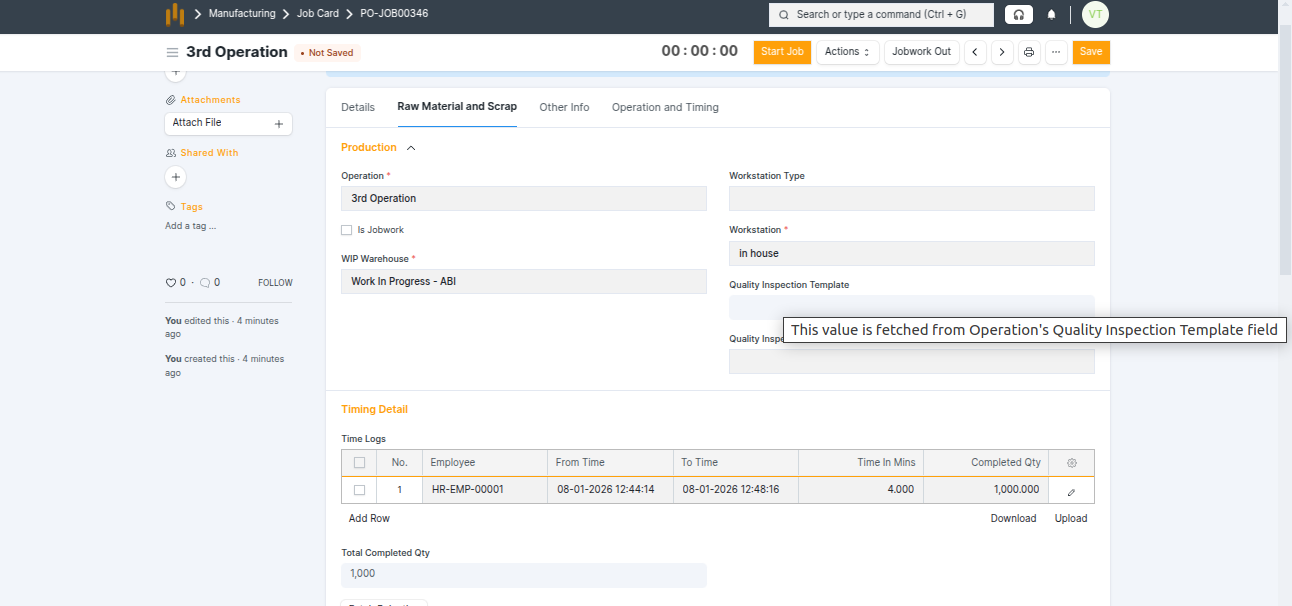This screenshot has width=1292, height=606.
Task: Switch to the Operation and Timing tab
Action: pyautogui.click(x=665, y=107)
